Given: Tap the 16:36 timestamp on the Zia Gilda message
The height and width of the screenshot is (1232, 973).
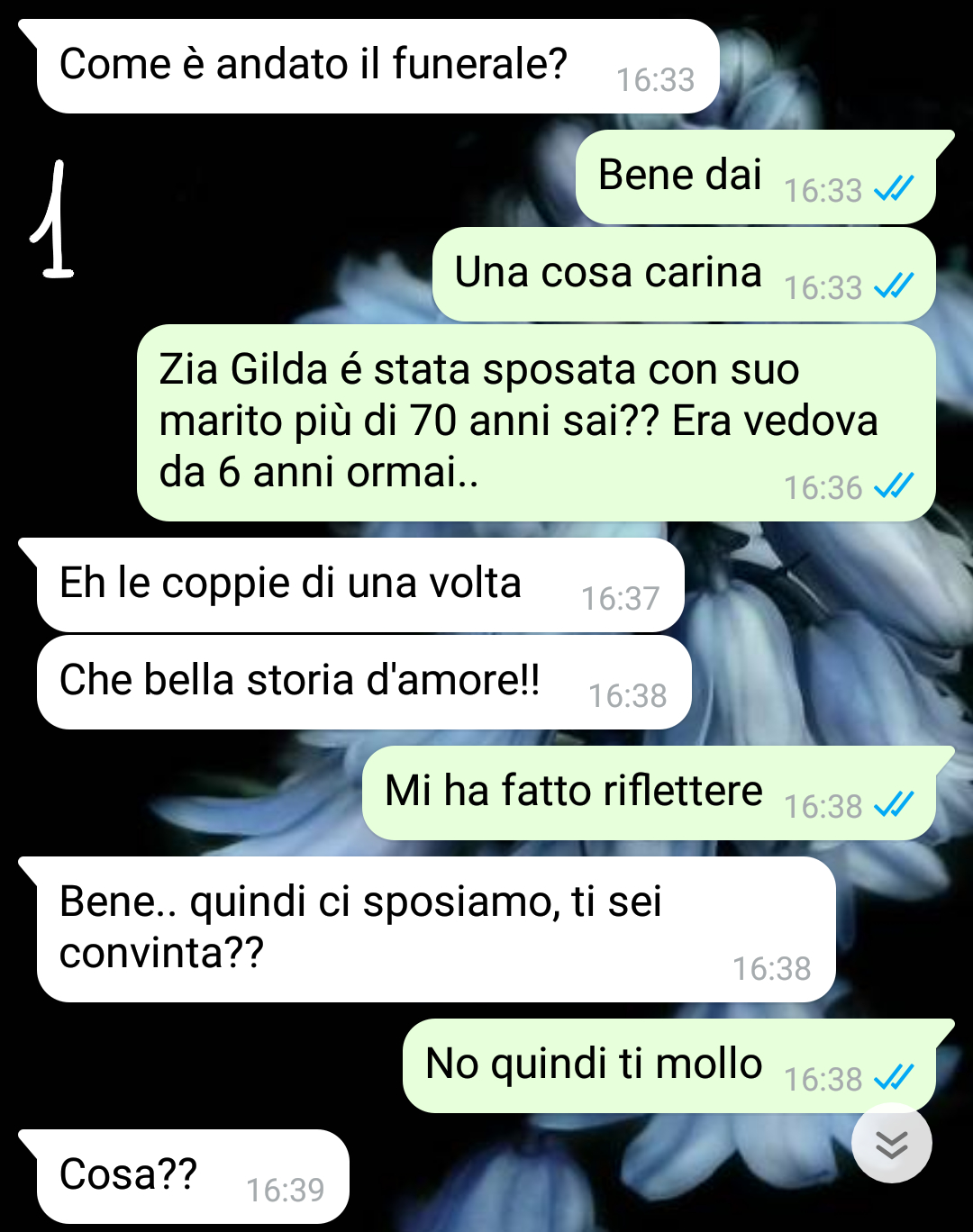Looking at the screenshot, I should 823,488.
